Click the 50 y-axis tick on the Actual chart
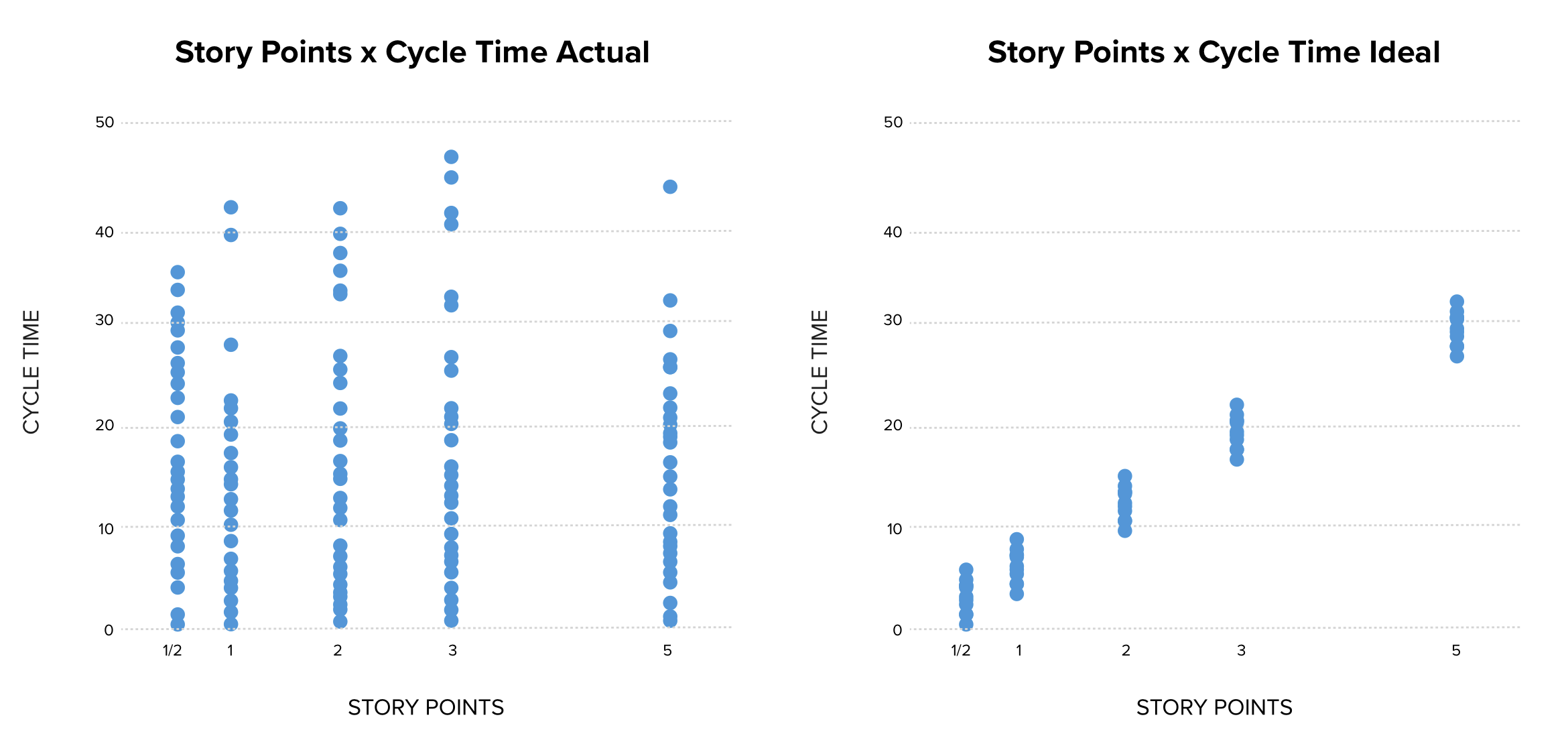 [x=105, y=123]
